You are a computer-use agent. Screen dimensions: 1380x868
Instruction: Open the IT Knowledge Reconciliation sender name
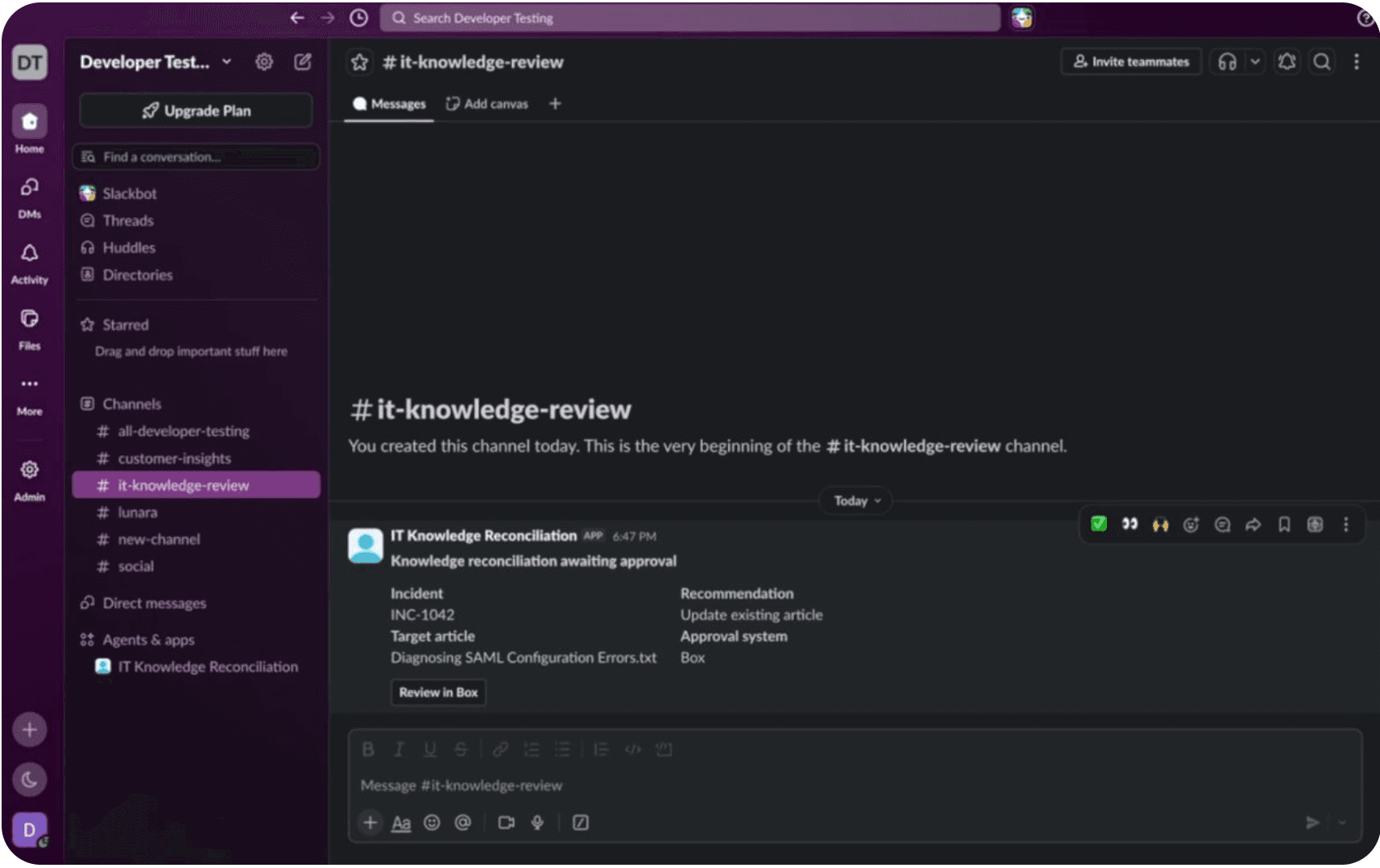coord(484,536)
